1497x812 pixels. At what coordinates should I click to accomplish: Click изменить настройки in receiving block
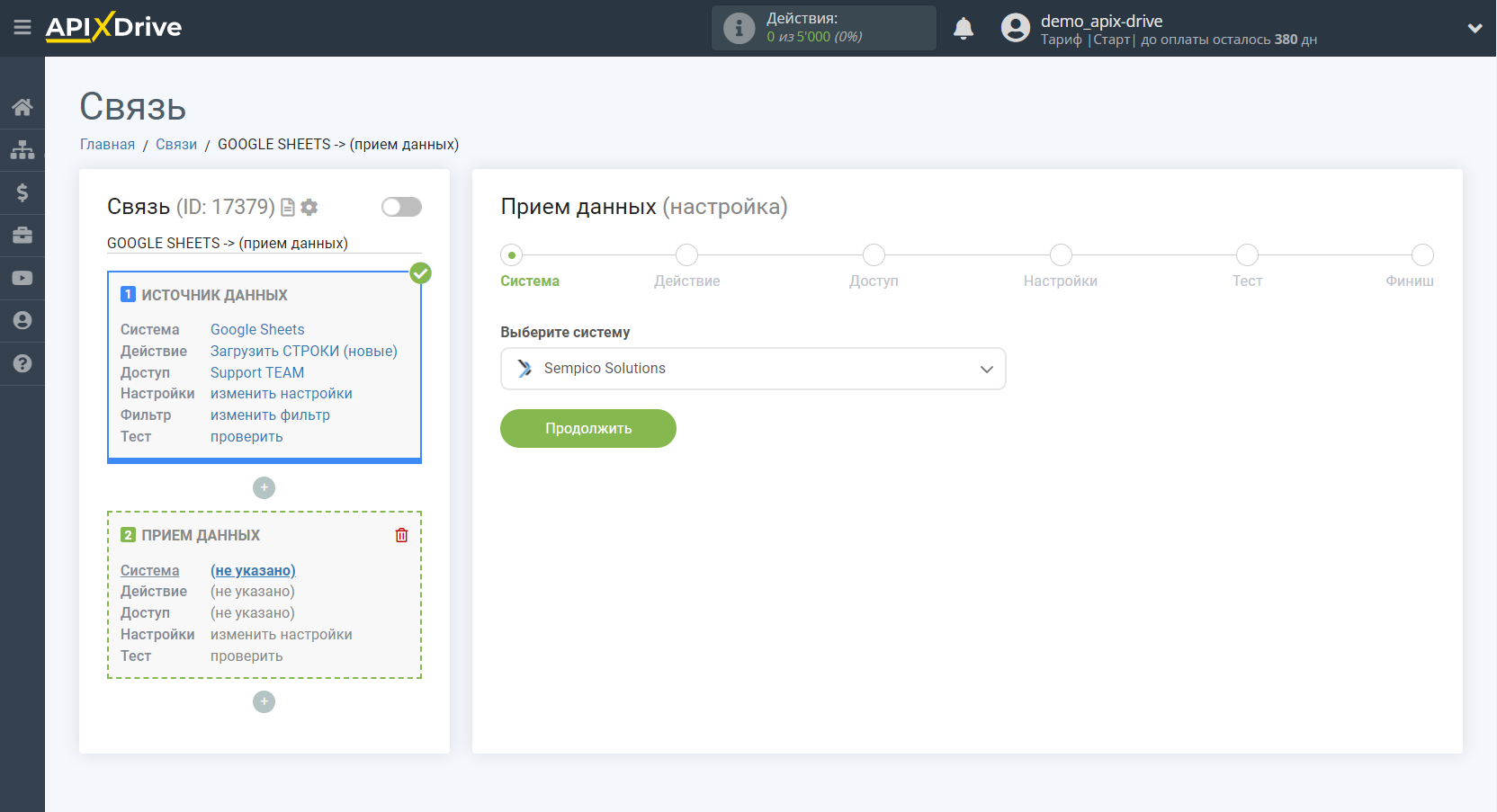click(282, 635)
